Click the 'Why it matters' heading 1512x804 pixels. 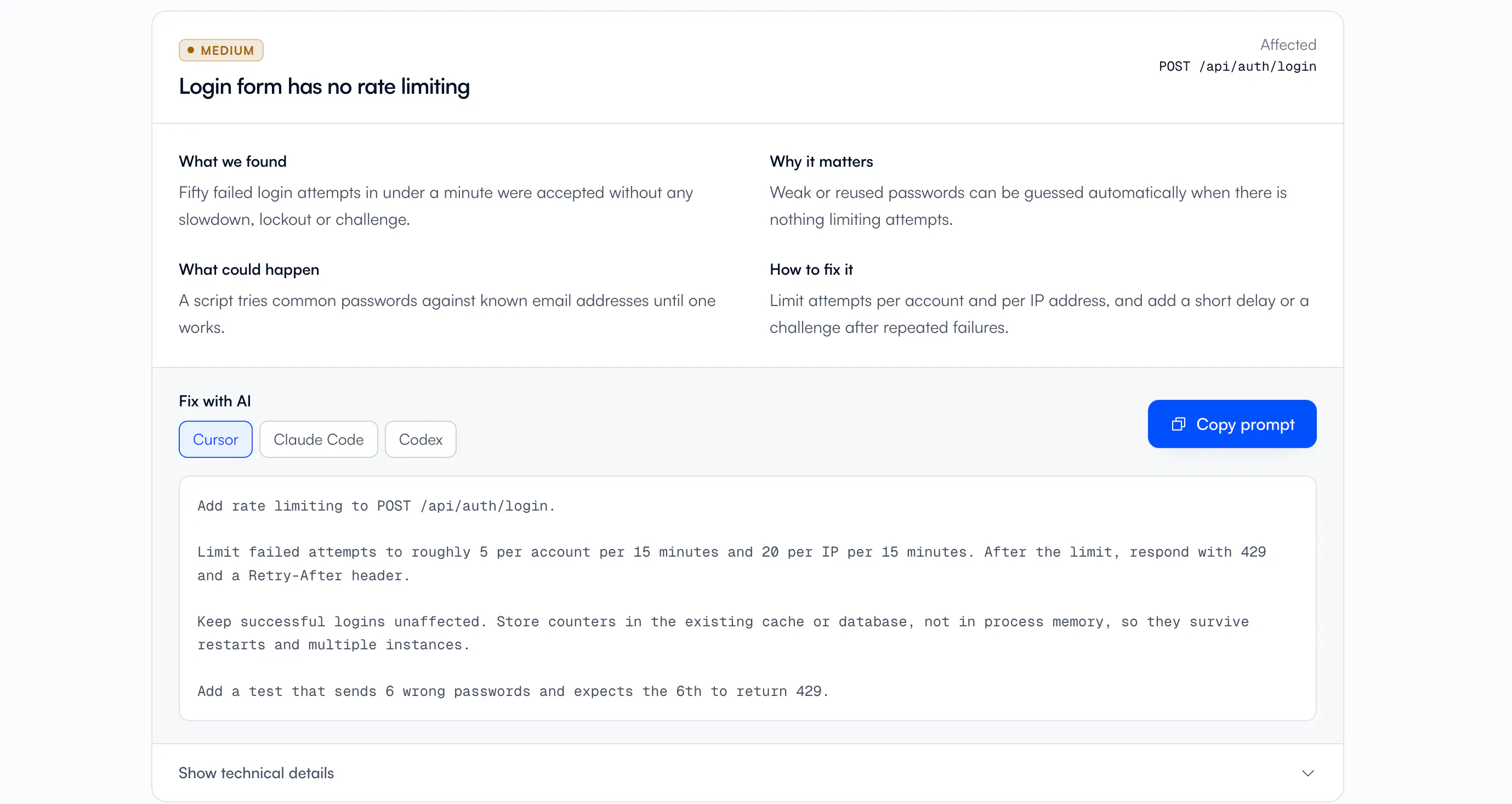pyautogui.click(x=821, y=161)
